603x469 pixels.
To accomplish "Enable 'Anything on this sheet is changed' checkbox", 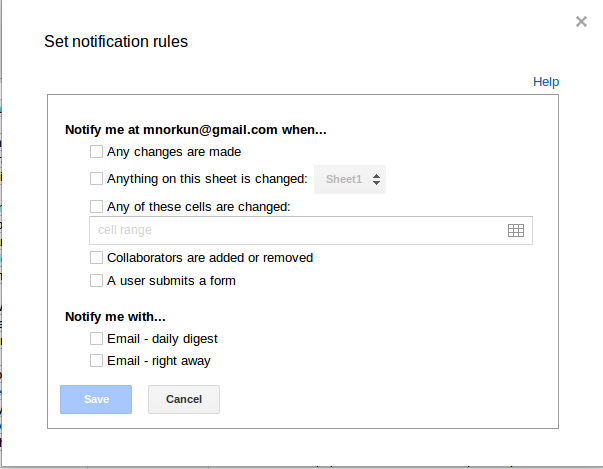I will [97, 179].
